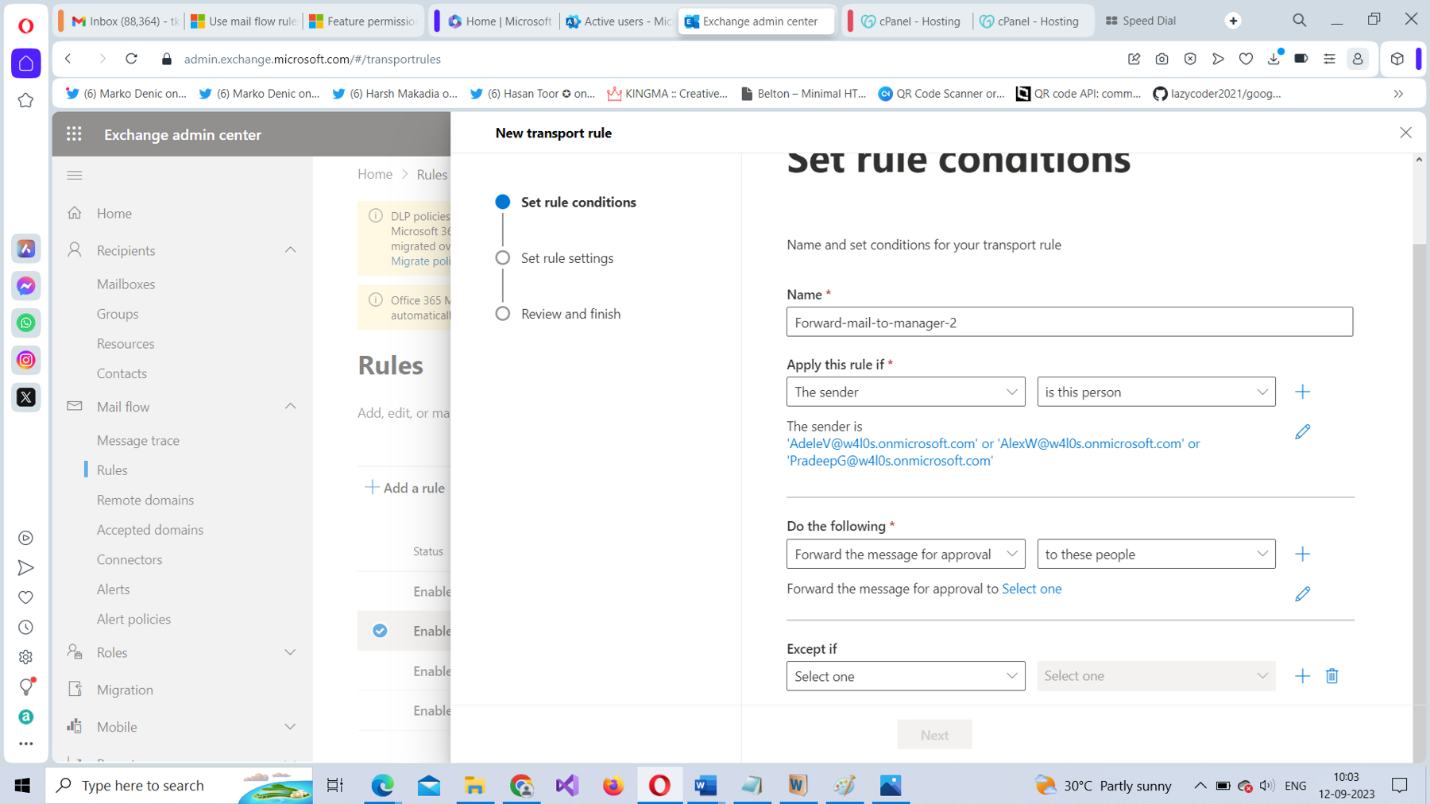Open Message trace in Mail flow menu
Screen dimensions: 1430x804
click(x=138, y=440)
